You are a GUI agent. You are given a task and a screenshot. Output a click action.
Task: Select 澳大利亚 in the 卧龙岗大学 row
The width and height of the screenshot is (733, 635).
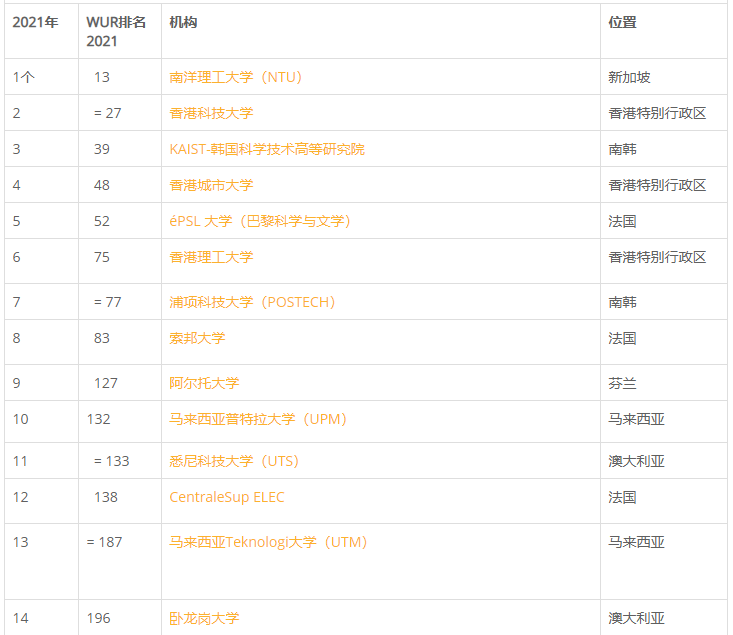[636, 618]
